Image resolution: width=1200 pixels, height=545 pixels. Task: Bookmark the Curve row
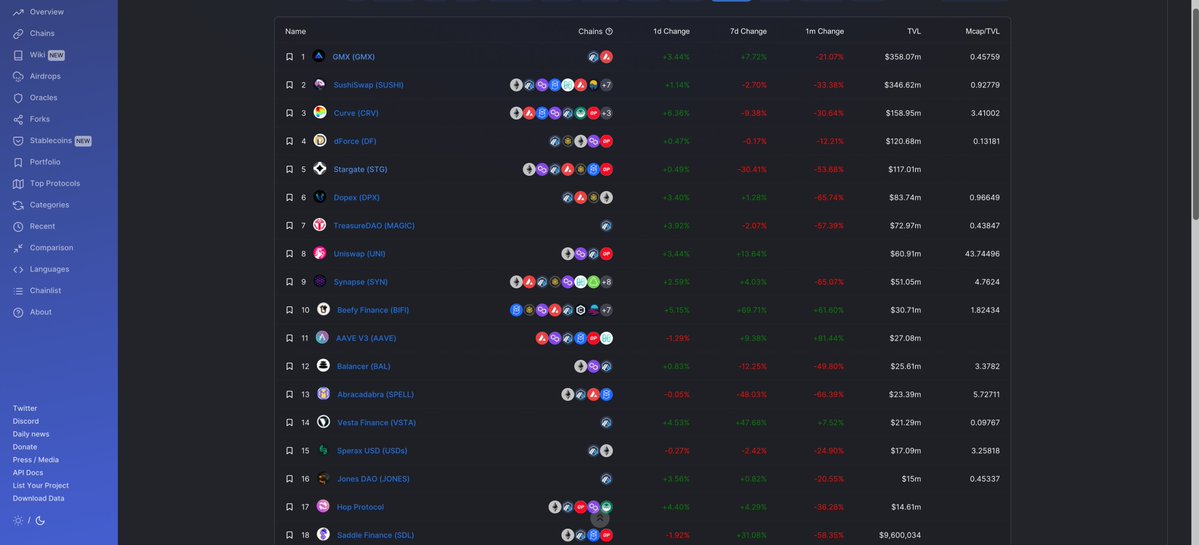[x=290, y=113]
